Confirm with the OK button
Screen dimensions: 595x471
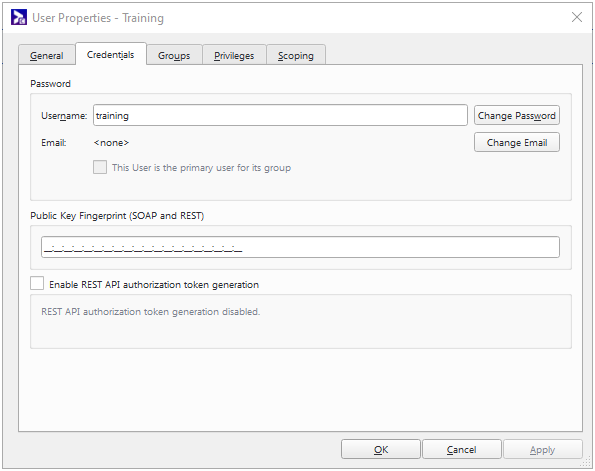(x=381, y=449)
